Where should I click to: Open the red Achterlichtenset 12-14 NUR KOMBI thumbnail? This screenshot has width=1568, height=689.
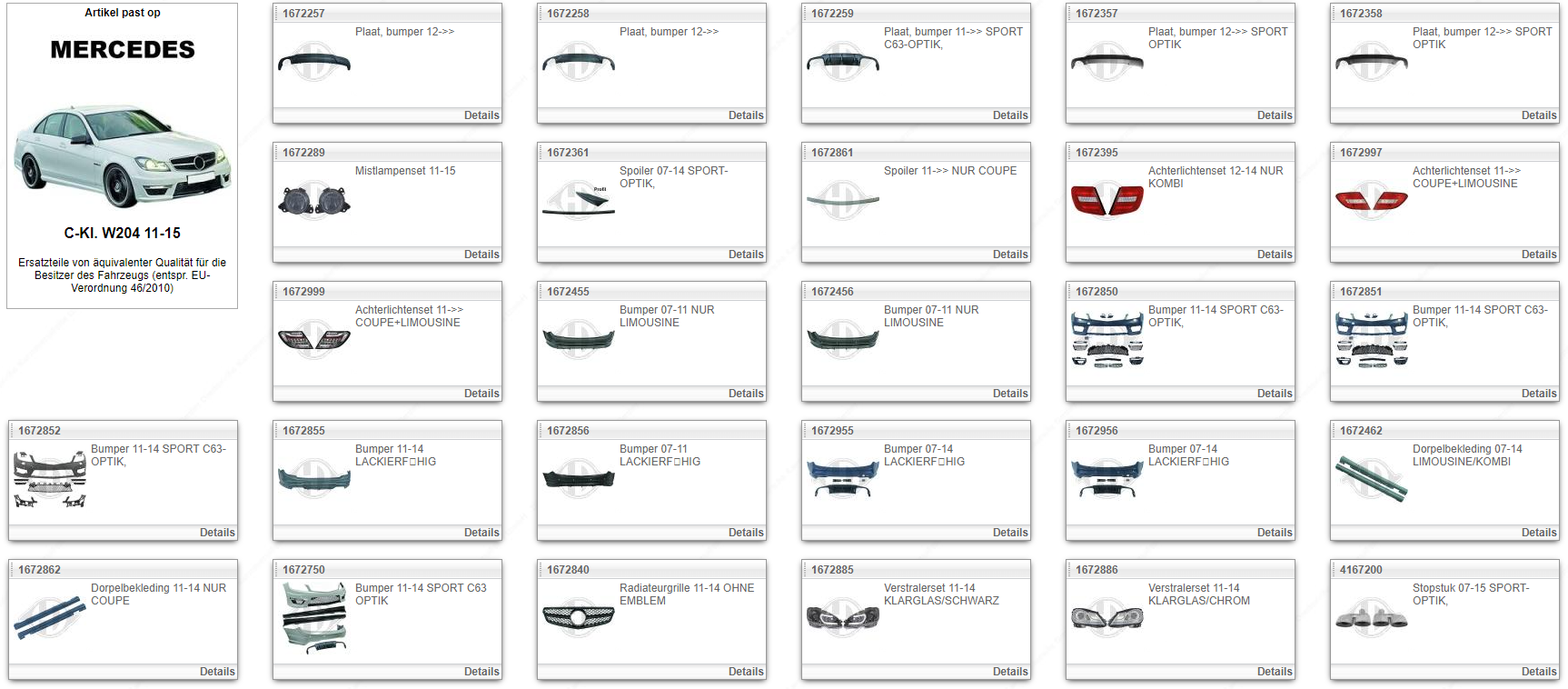pyautogui.click(x=1107, y=200)
